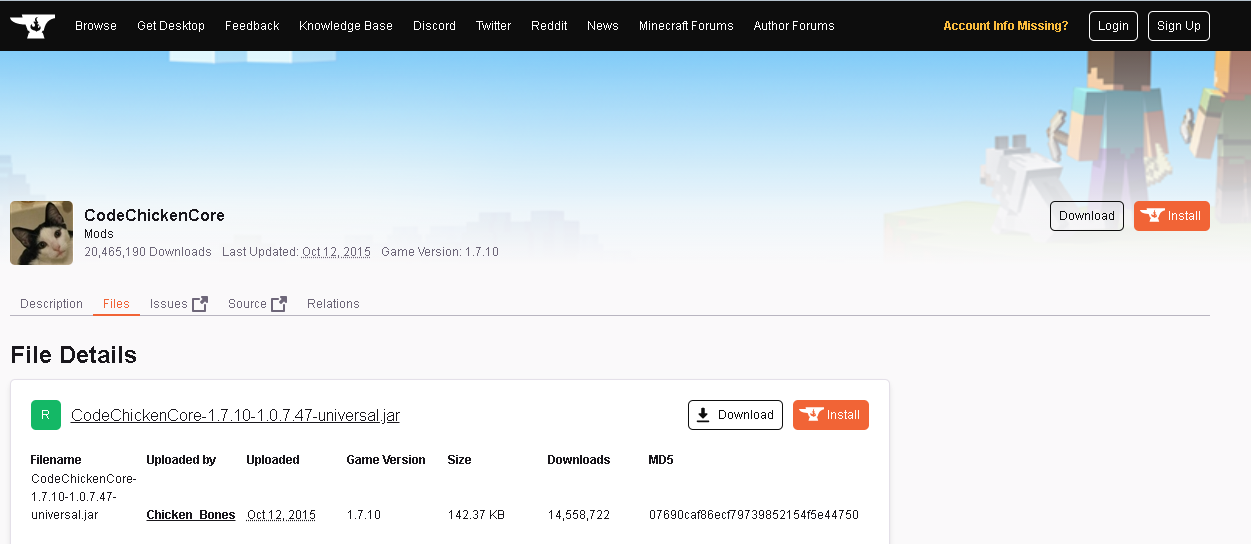The image size is (1251, 544).
Task: Click the Login button
Action: tap(1113, 26)
